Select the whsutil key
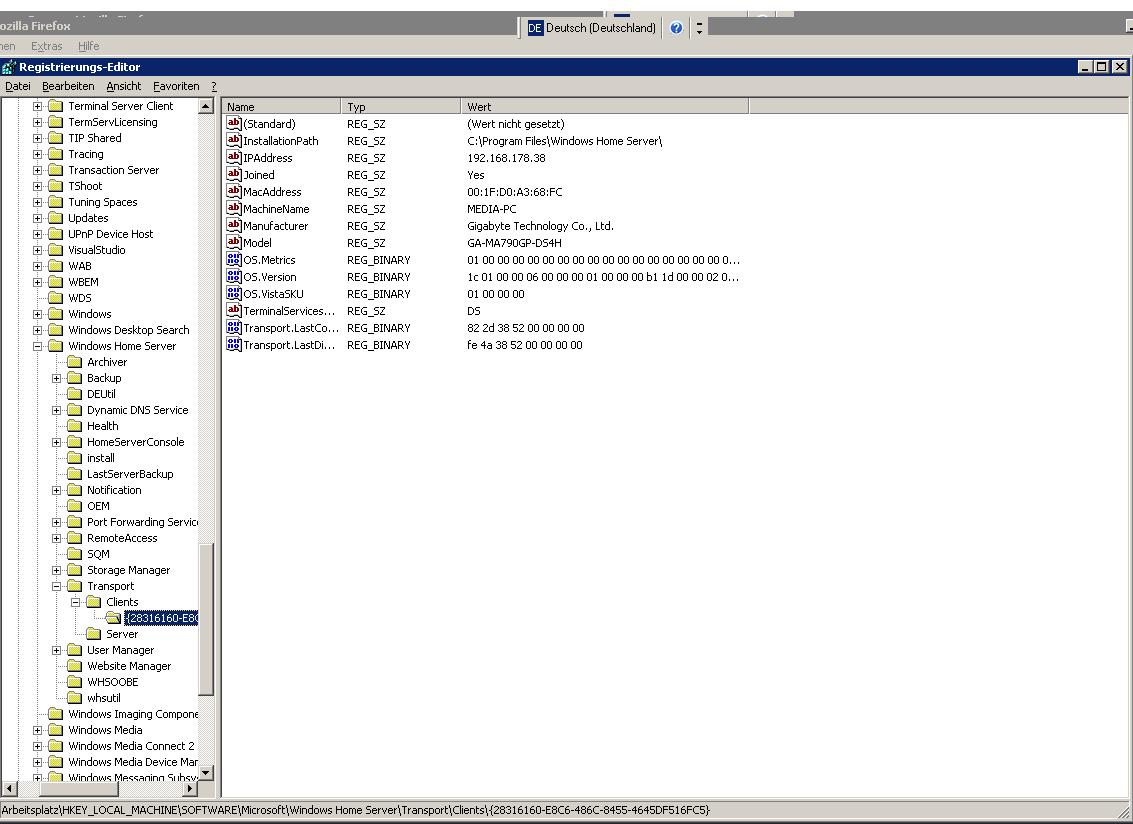The height and width of the screenshot is (824, 1133). [103, 698]
